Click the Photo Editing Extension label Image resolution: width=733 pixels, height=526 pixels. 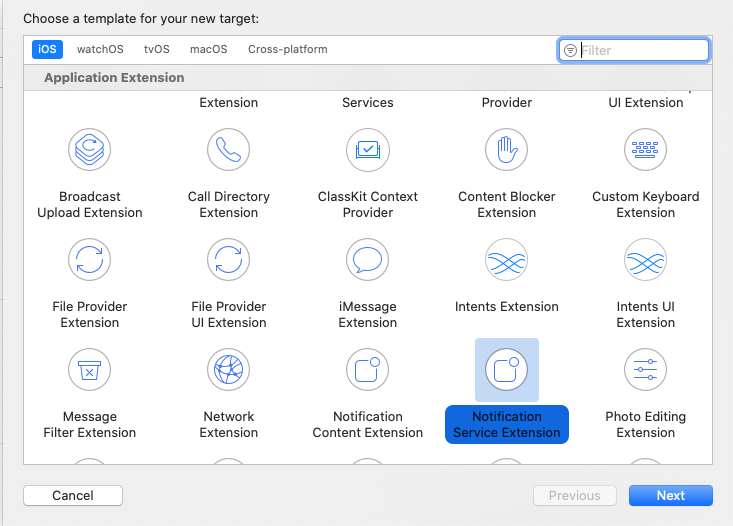(x=646, y=424)
